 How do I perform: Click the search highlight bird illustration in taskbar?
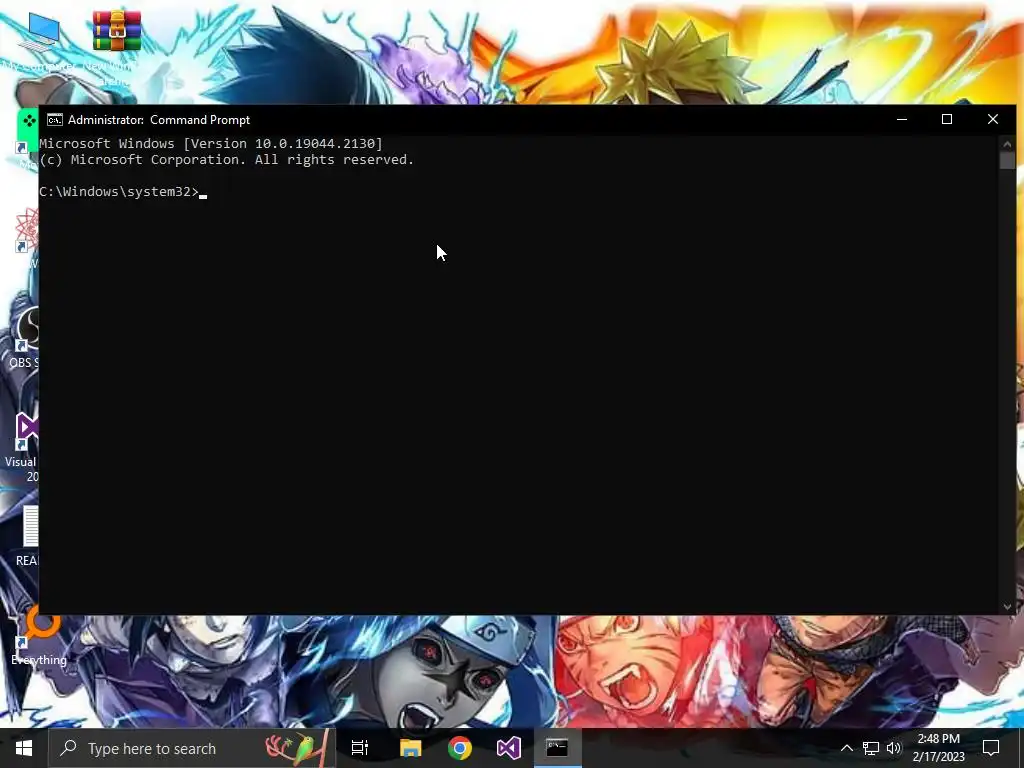click(x=295, y=748)
